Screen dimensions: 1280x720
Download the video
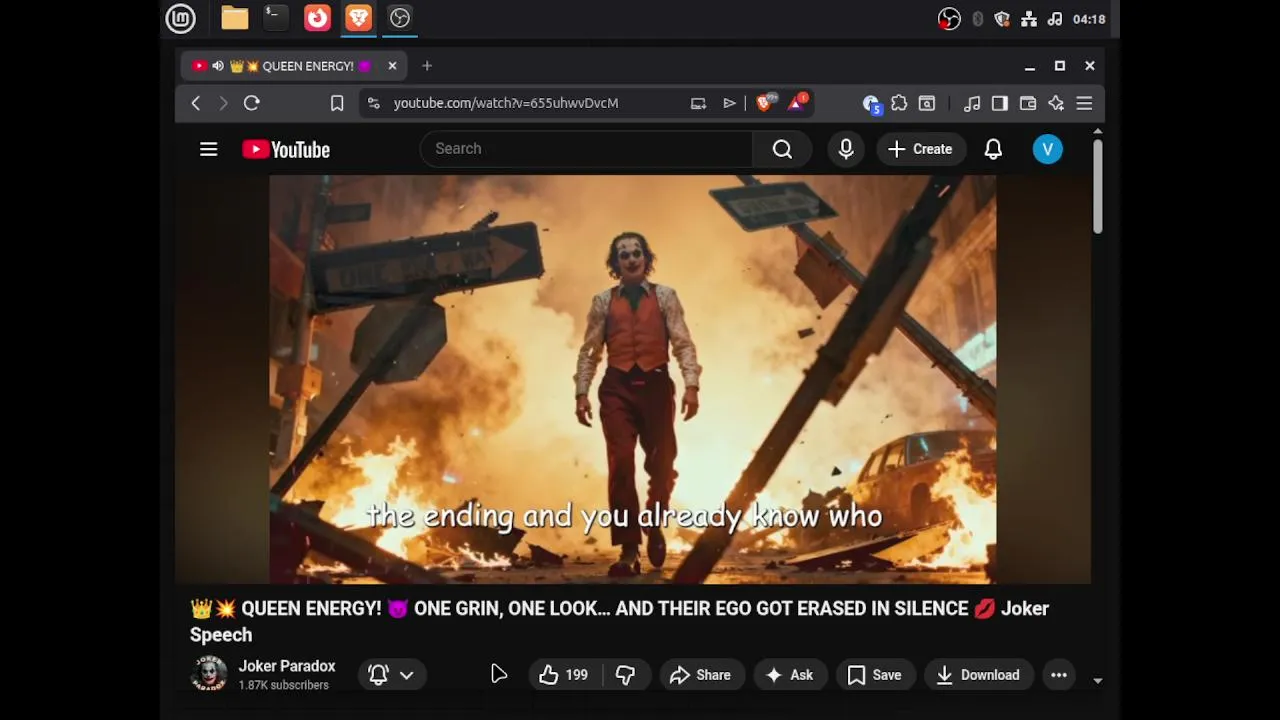click(978, 675)
